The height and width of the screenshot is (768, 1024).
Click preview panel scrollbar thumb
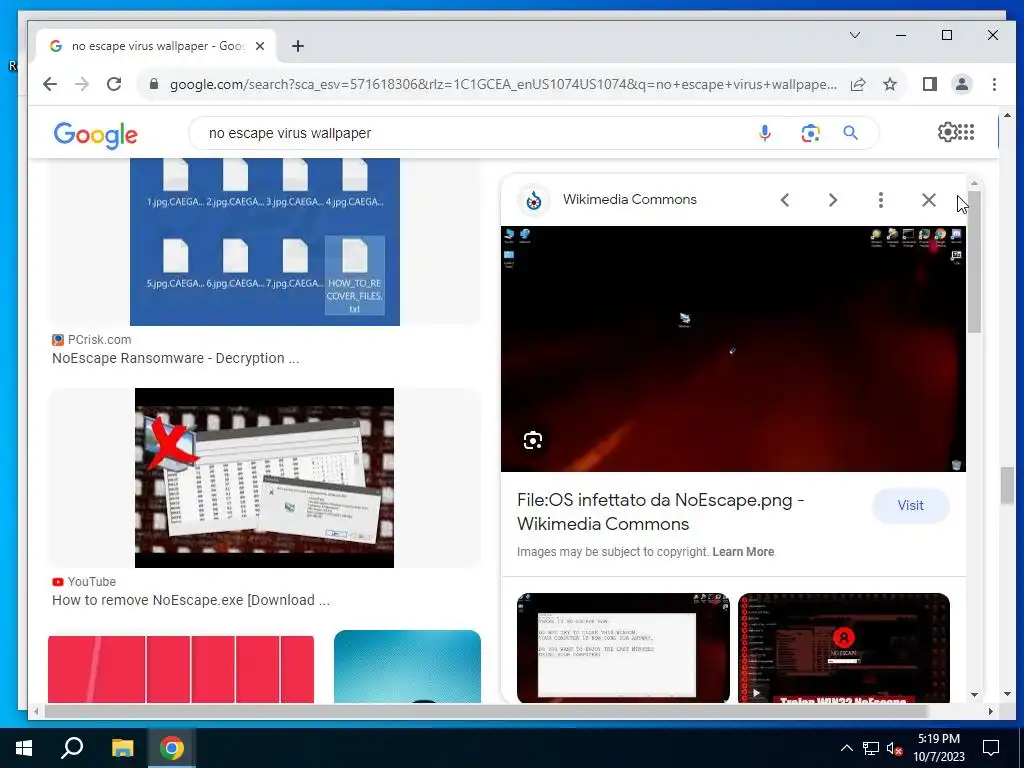click(x=974, y=261)
